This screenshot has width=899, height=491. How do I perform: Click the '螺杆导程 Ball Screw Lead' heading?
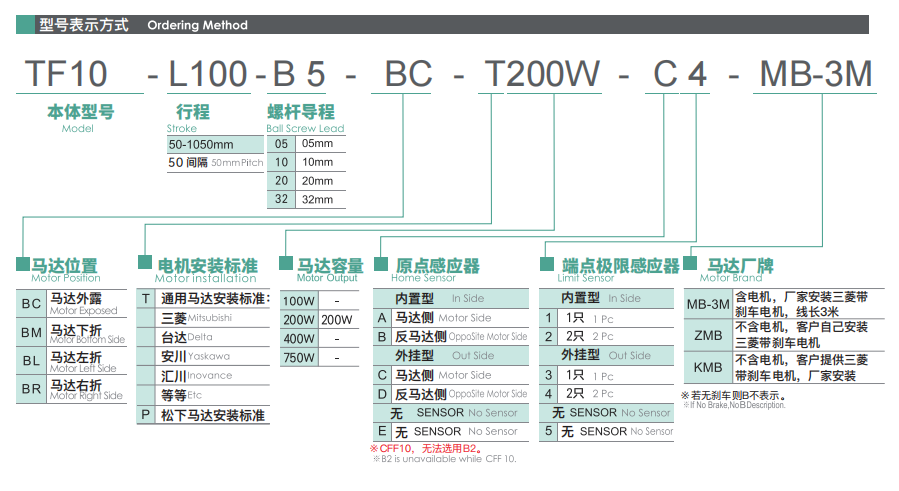click(x=305, y=118)
